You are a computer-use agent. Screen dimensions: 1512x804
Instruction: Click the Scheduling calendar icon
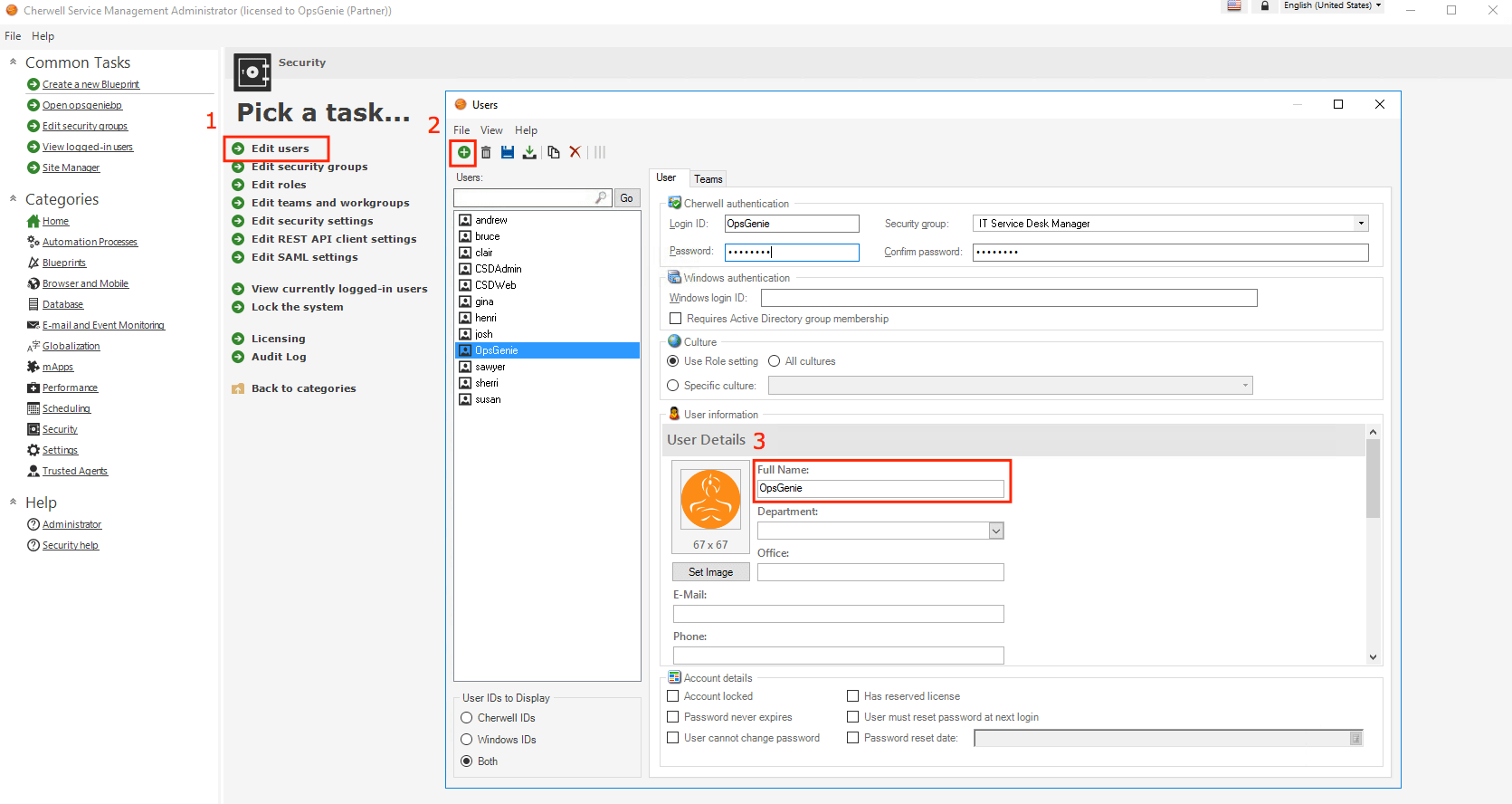[x=33, y=408]
